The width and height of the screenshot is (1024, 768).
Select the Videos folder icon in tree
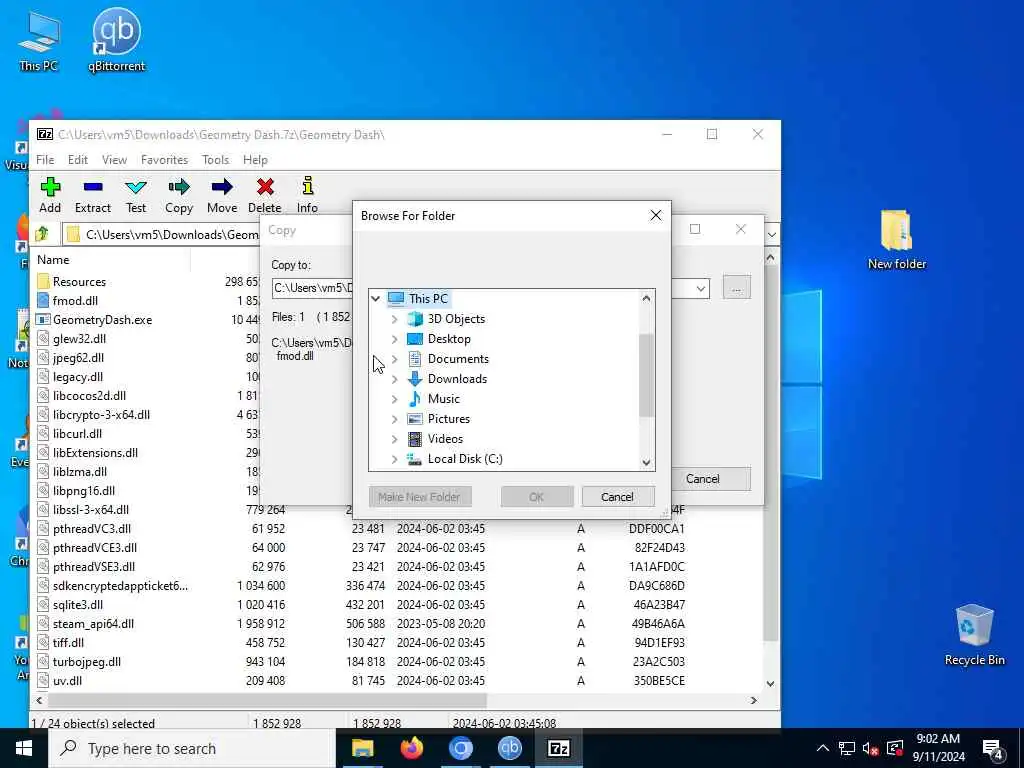(x=415, y=439)
